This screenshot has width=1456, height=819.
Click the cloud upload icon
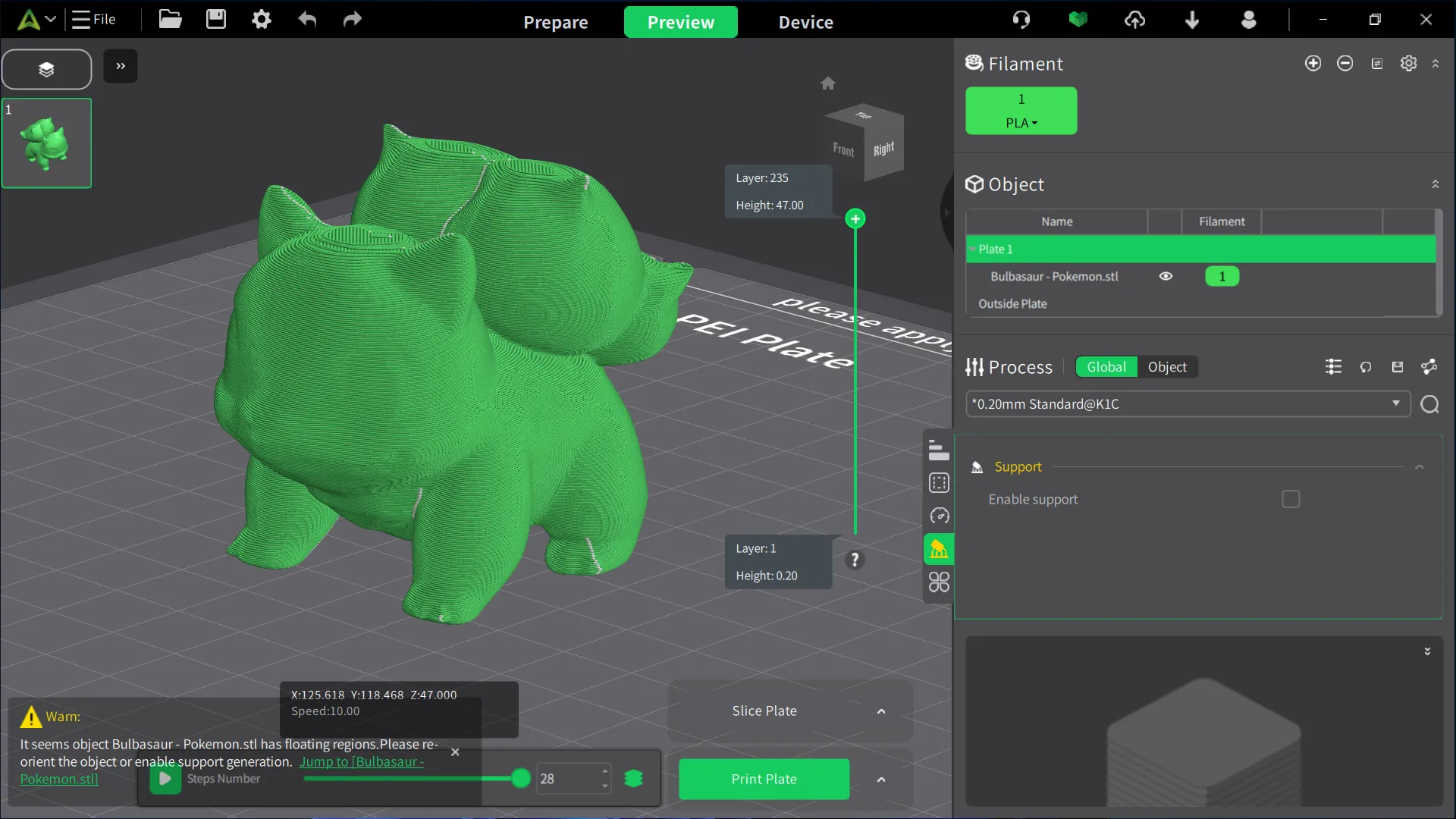pyautogui.click(x=1135, y=20)
